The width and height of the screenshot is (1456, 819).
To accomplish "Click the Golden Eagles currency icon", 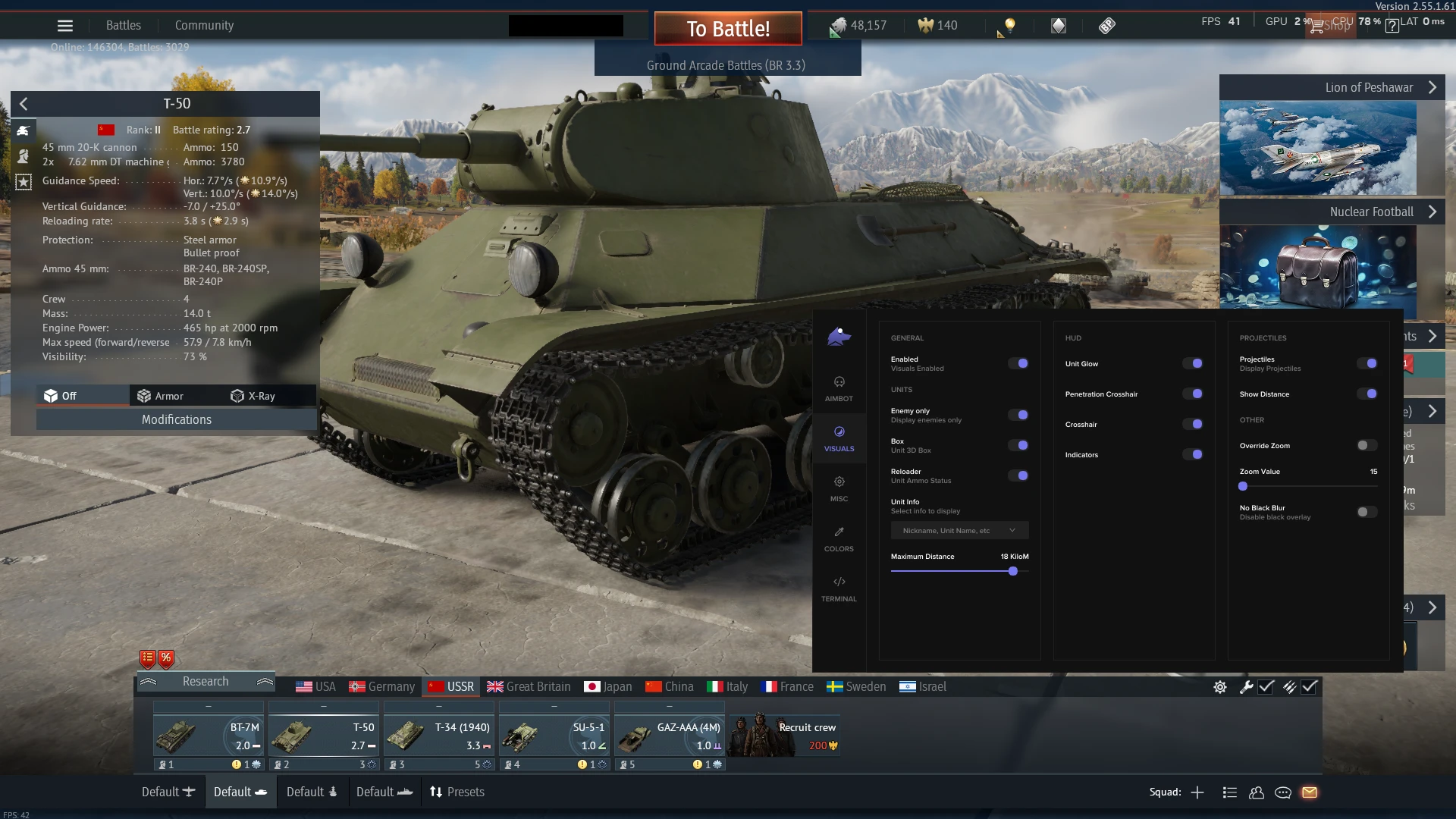I will (925, 26).
